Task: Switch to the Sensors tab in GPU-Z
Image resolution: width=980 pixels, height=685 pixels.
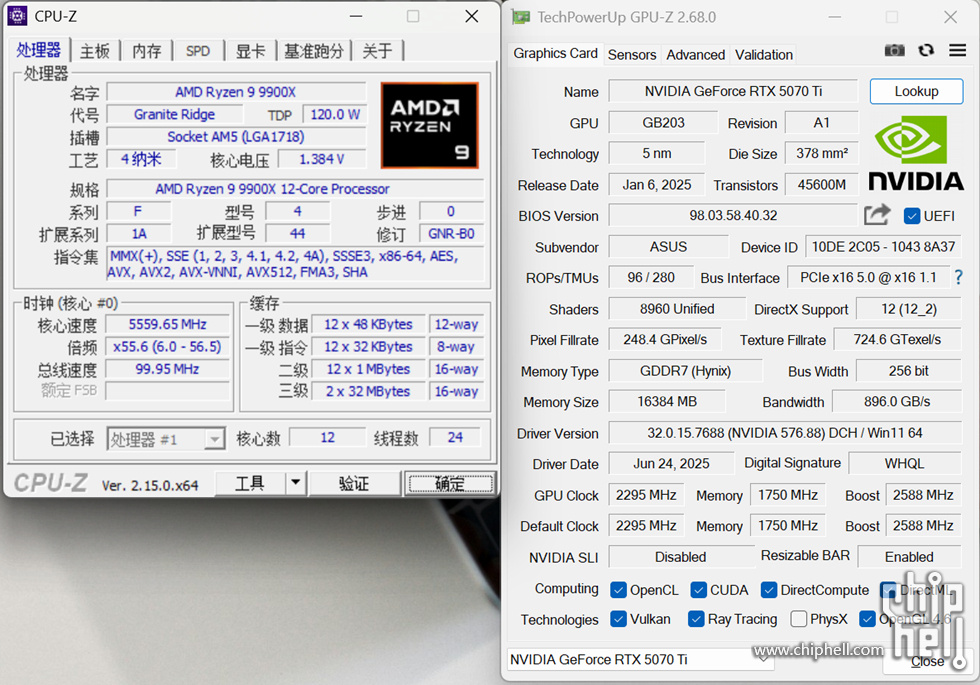Action: click(632, 54)
